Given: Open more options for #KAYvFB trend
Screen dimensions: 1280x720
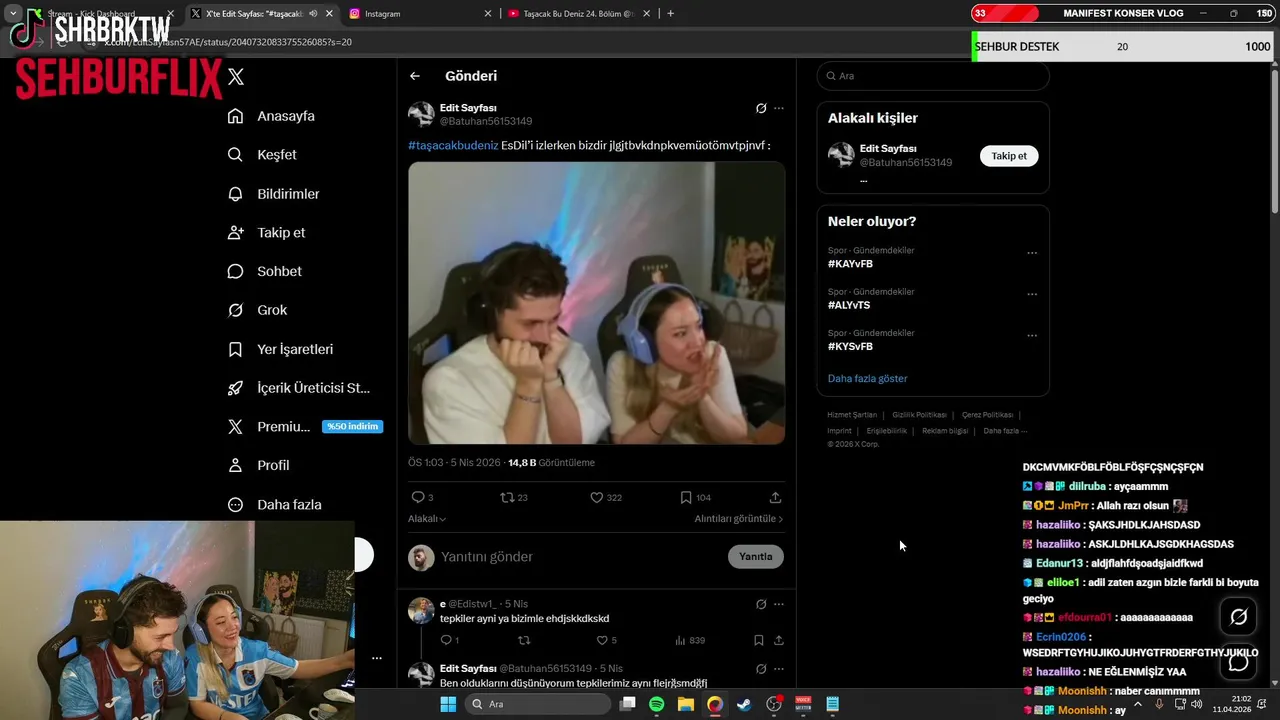Looking at the screenshot, I should (x=1032, y=253).
